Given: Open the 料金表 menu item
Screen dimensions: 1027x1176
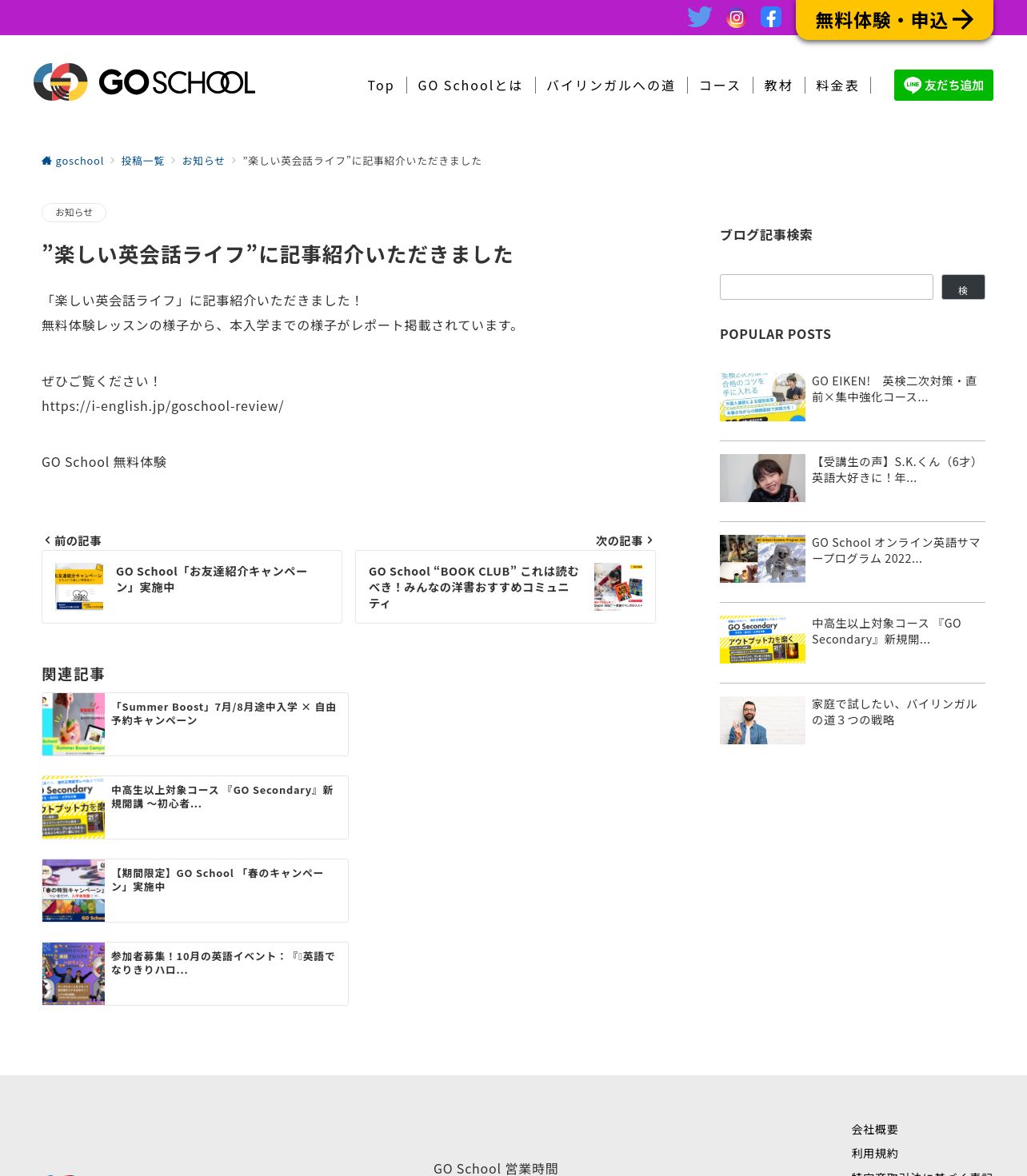Looking at the screenshot, I should (x=837, y=86).
